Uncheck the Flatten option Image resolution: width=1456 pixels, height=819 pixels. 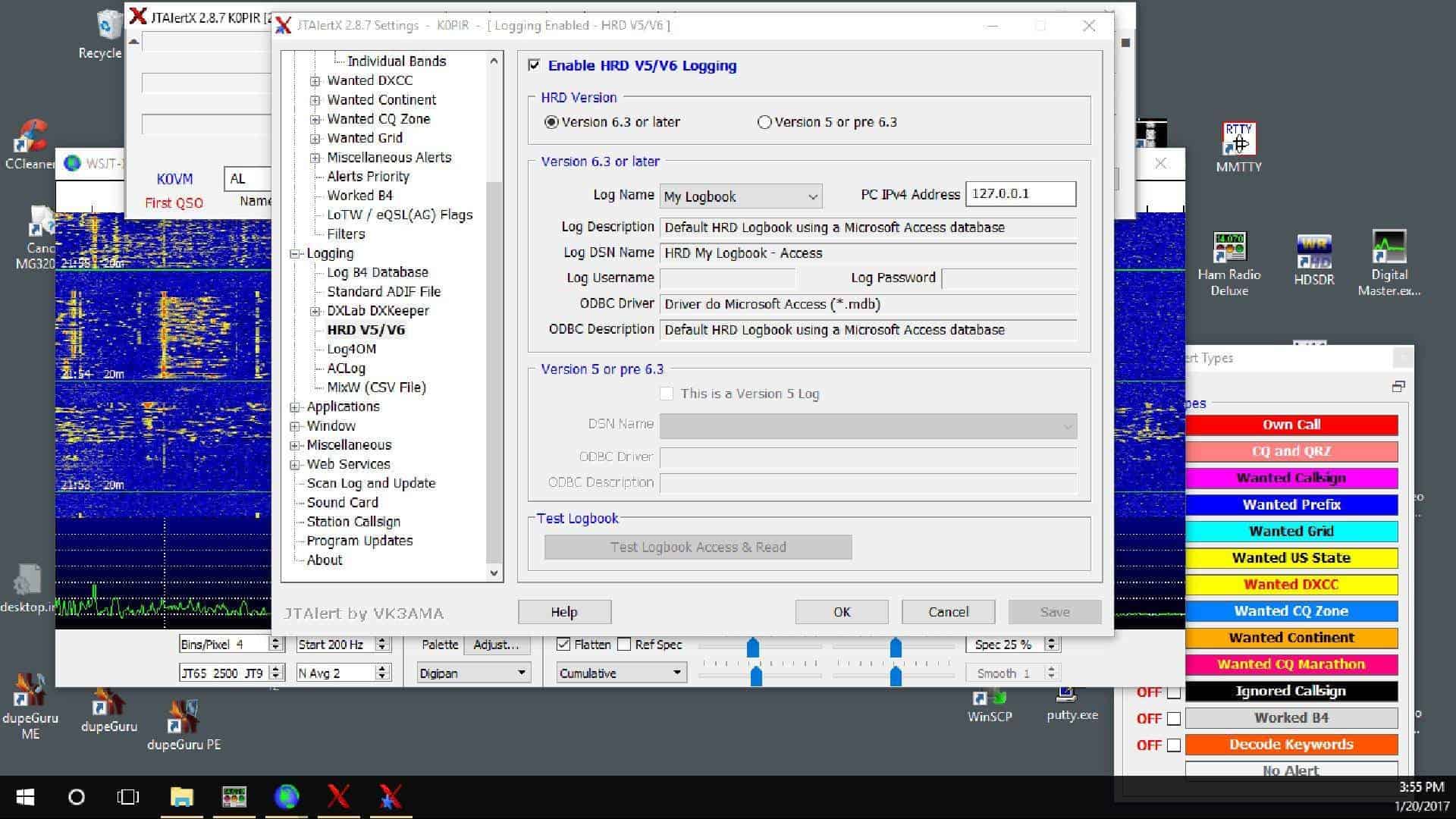click(563, 644)
